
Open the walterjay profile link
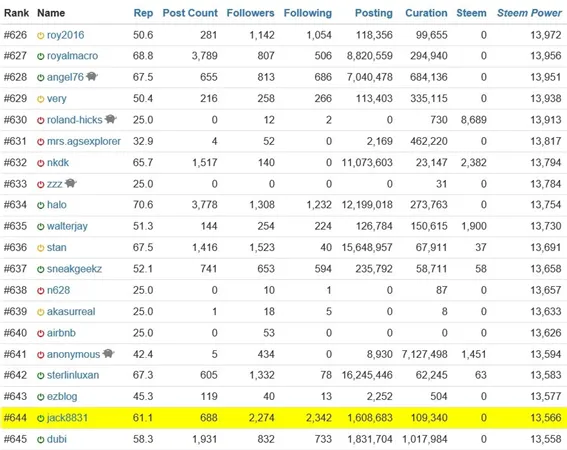(x=67, y=226)
